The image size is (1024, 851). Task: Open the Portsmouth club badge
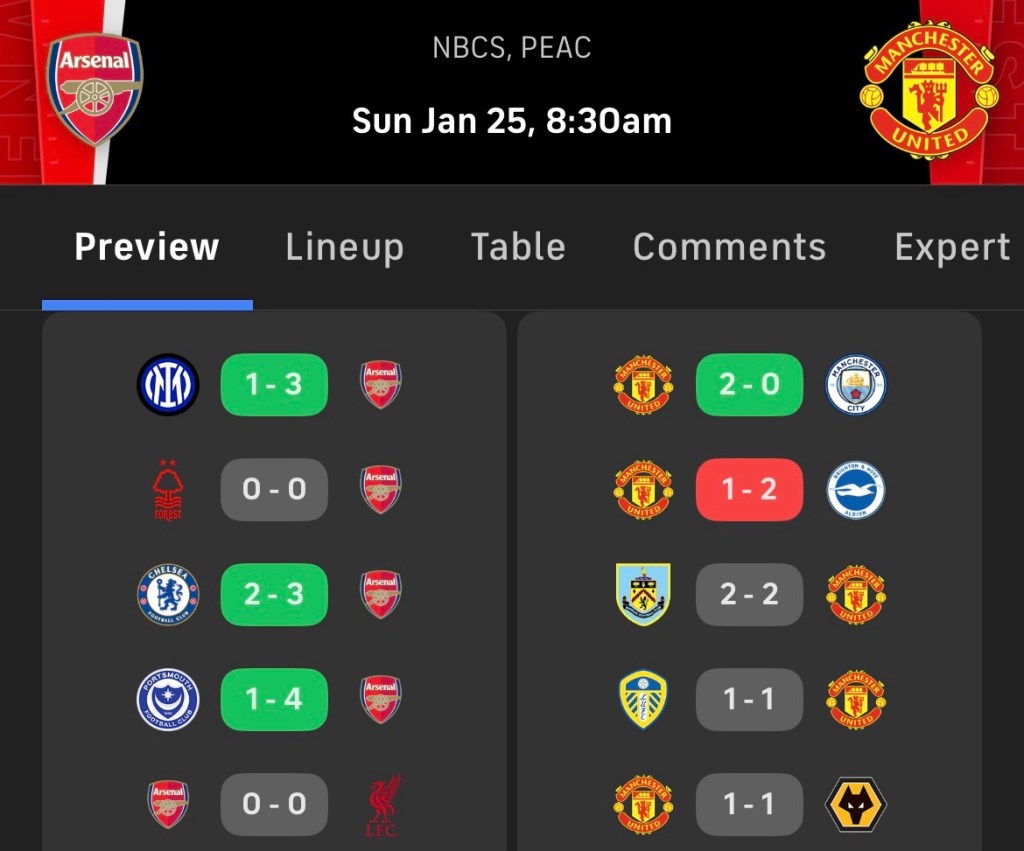(x=168, y=700)
